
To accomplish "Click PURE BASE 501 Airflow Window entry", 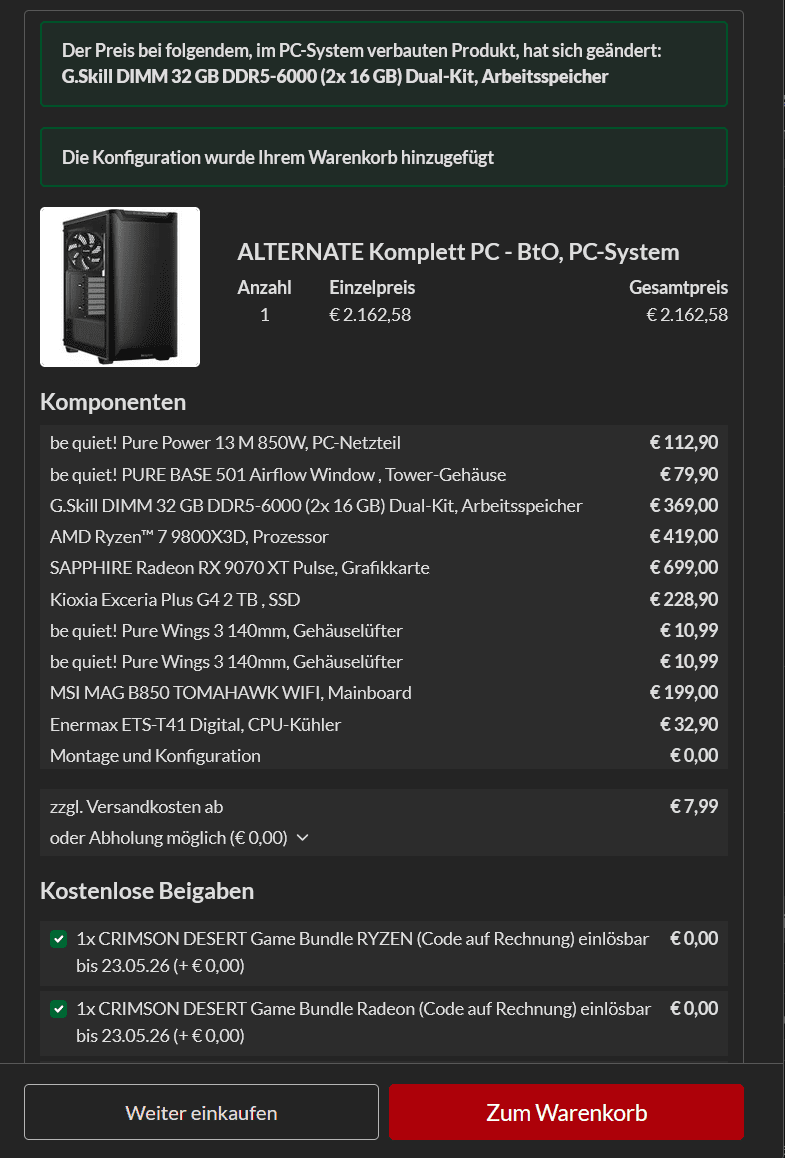I will pos(278,474).
